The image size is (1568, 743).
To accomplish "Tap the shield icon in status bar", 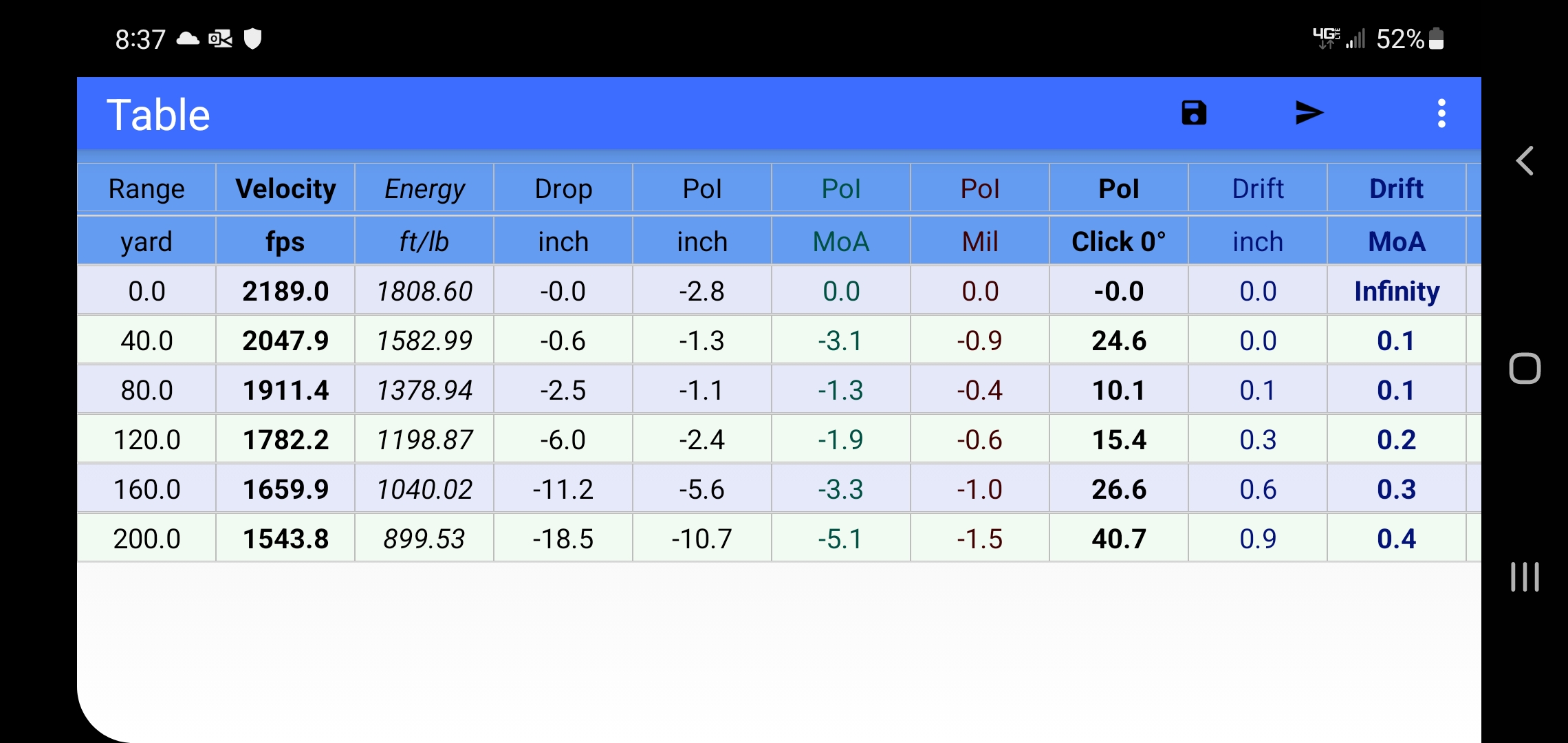I will [253, 39].
